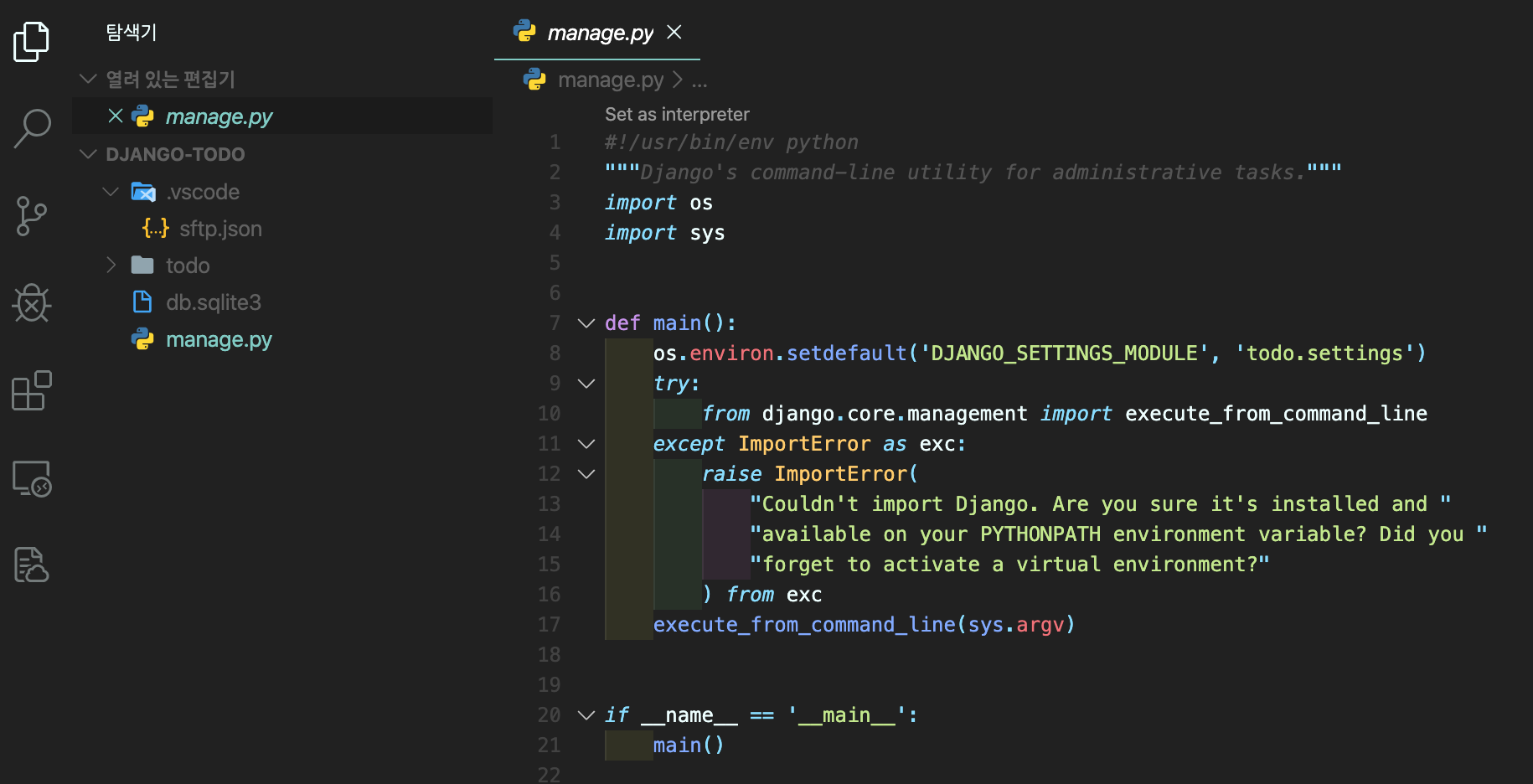Image resolution: width=1533 pixels, height=784 pixels.
Task: Click the db.sqlite3 file icon
Action: [142, 302]
